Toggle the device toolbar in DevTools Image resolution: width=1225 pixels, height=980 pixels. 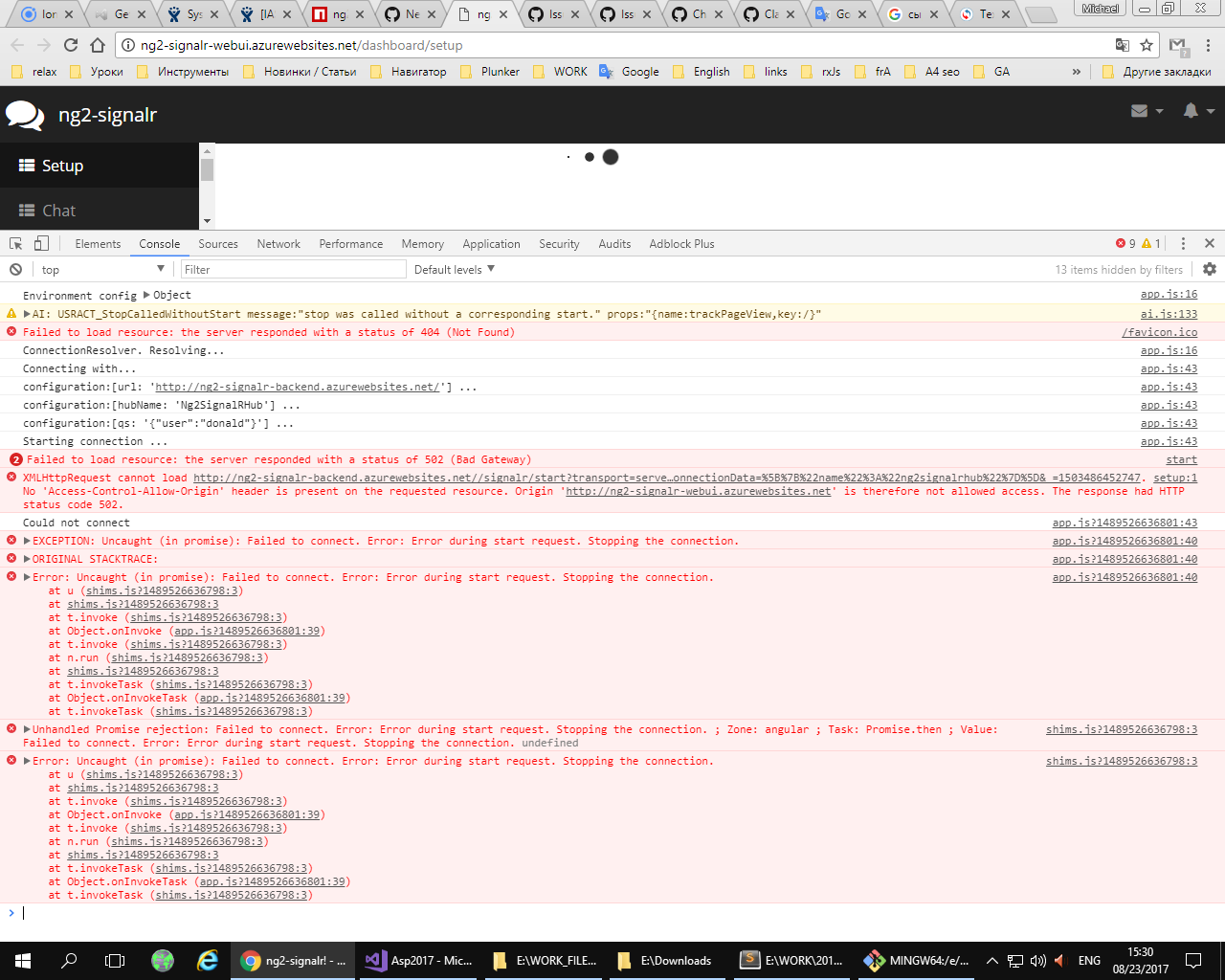pyautogui.click(x=39, y=243)
